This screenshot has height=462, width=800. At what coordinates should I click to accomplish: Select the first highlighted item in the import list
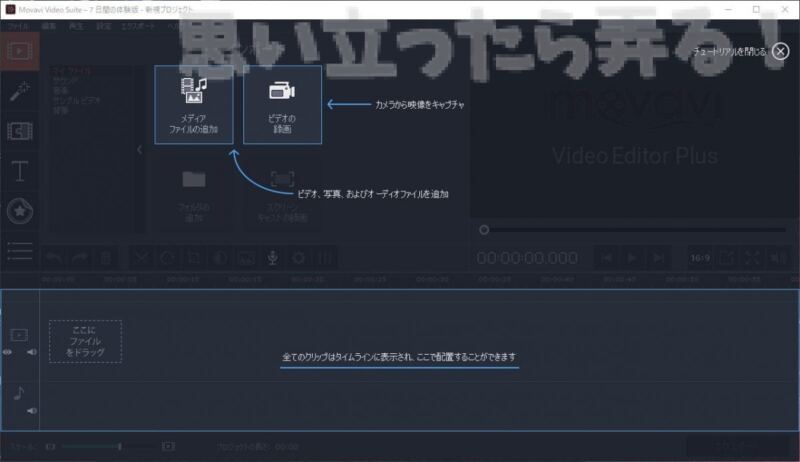pos(72,71)
